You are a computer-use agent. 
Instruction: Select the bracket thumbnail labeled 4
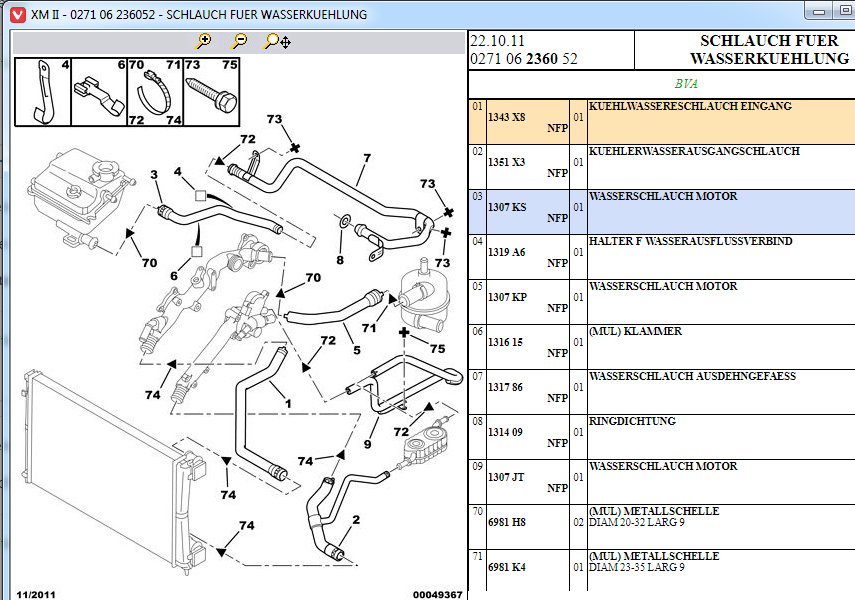[43, 92]
